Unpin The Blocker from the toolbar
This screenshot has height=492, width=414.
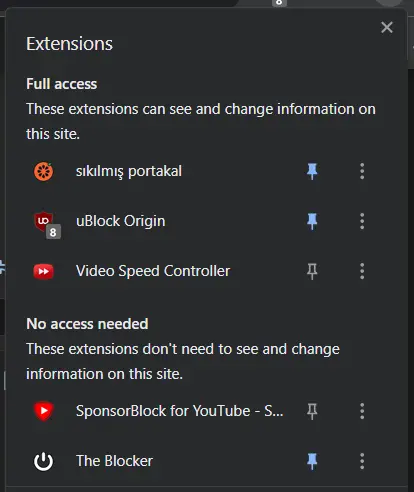click(312, 461)
